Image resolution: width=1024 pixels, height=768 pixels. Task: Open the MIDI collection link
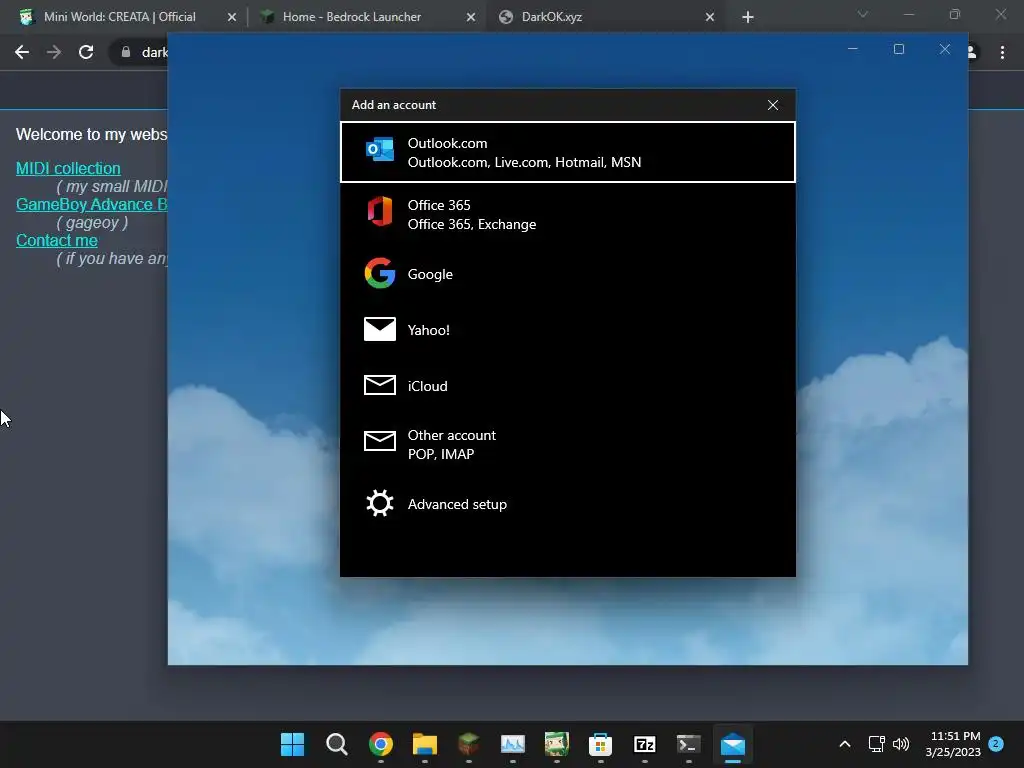(x=68, y=168)
